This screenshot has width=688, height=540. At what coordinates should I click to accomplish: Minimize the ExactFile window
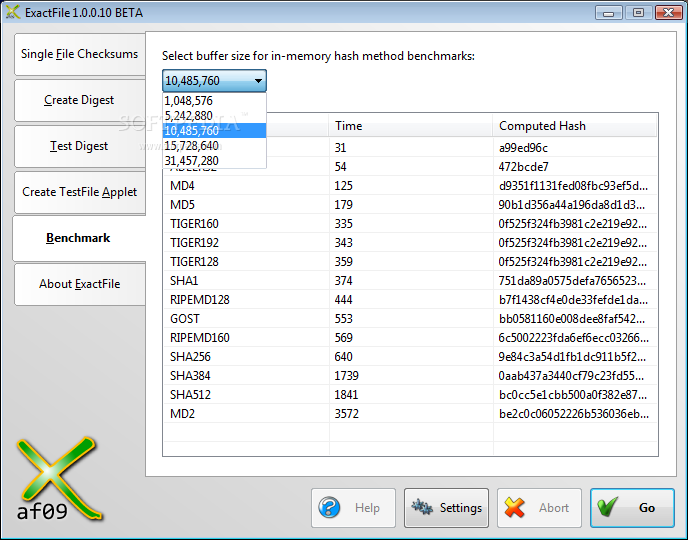point(609,13)
